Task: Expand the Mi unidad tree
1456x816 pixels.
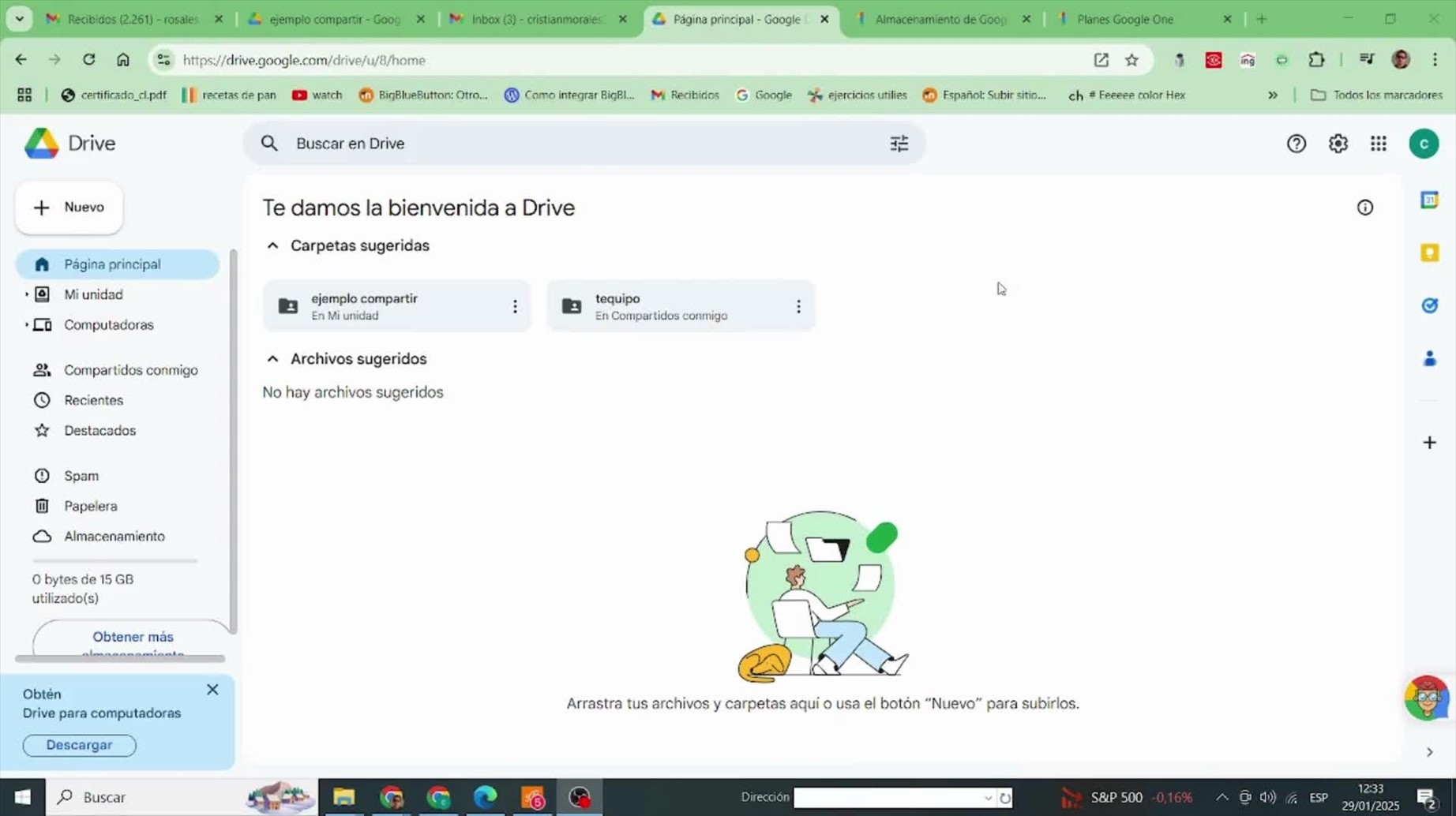Action: point(27,294)
